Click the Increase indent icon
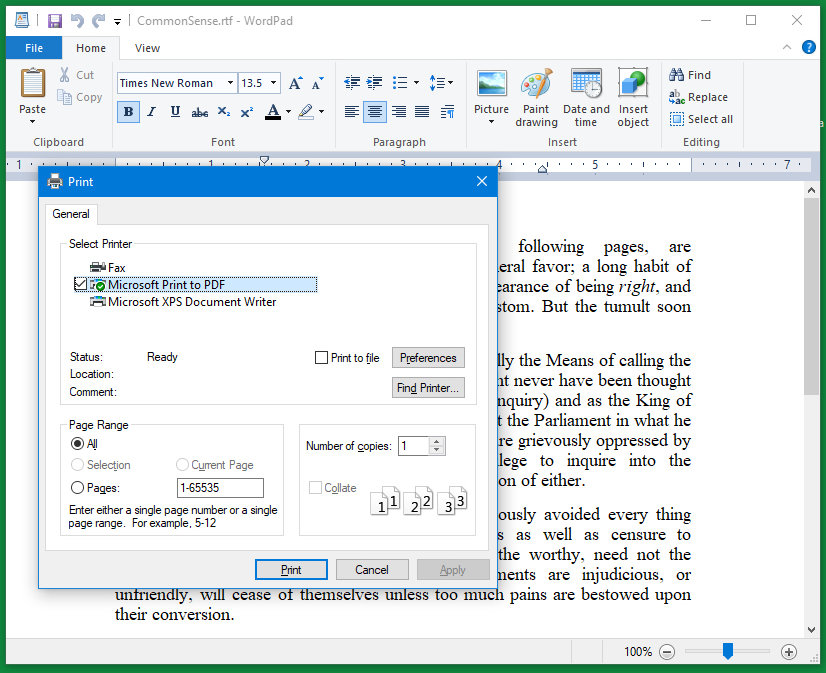Viewport: 826px width, 673px height. pyautogui.click(x=375, y=83)
